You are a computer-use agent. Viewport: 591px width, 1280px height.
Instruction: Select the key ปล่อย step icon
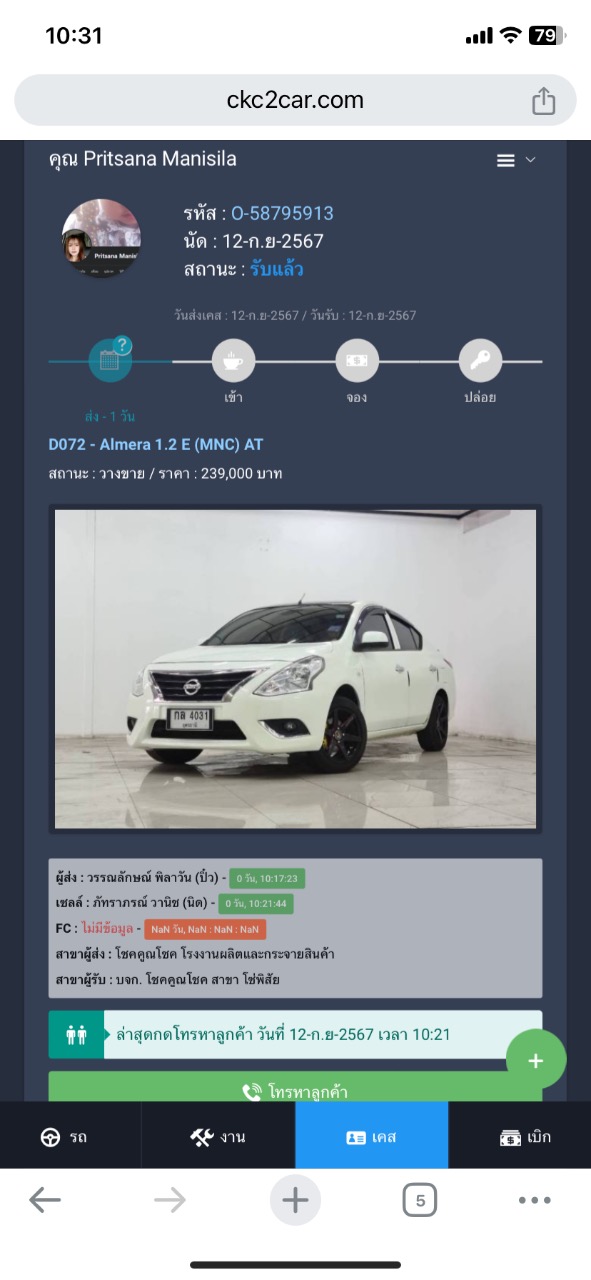tap(480, 361)
